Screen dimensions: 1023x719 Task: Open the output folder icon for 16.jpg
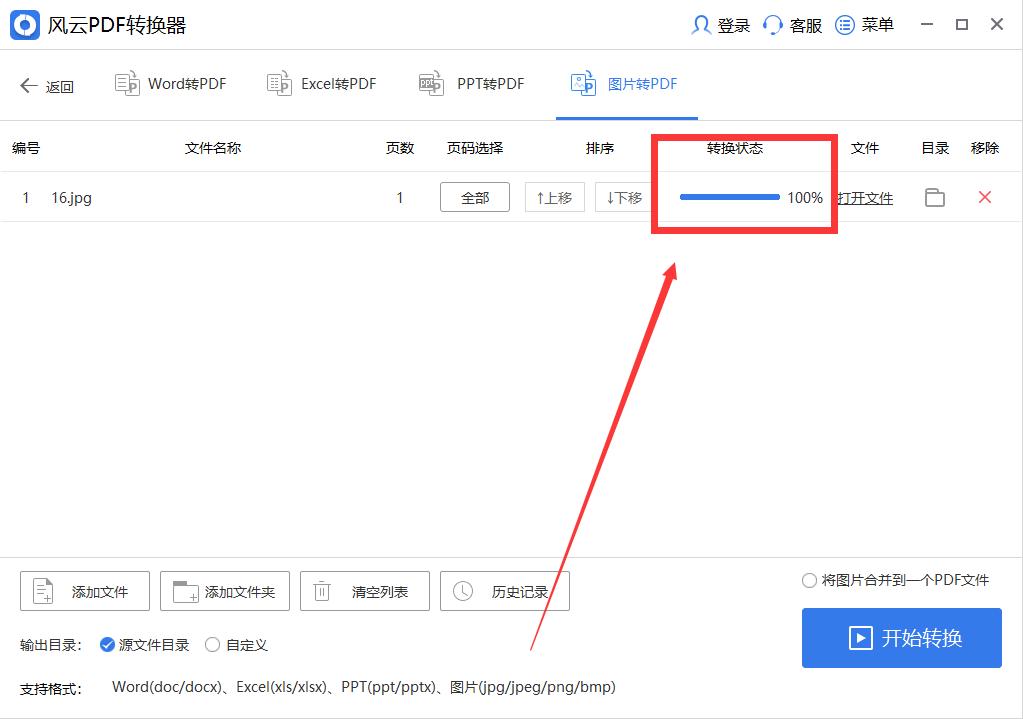935,197
